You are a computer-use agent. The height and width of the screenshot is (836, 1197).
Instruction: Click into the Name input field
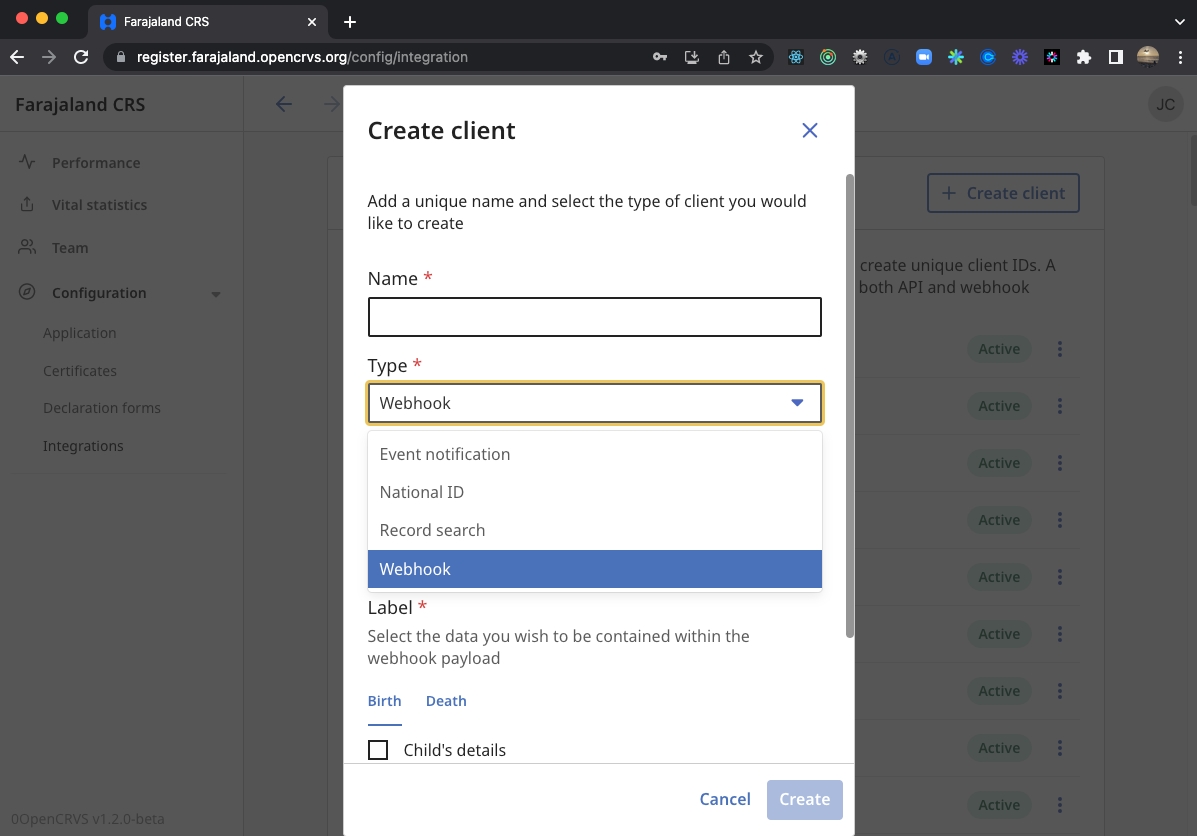pyautogui.click(x=594, y=317)
